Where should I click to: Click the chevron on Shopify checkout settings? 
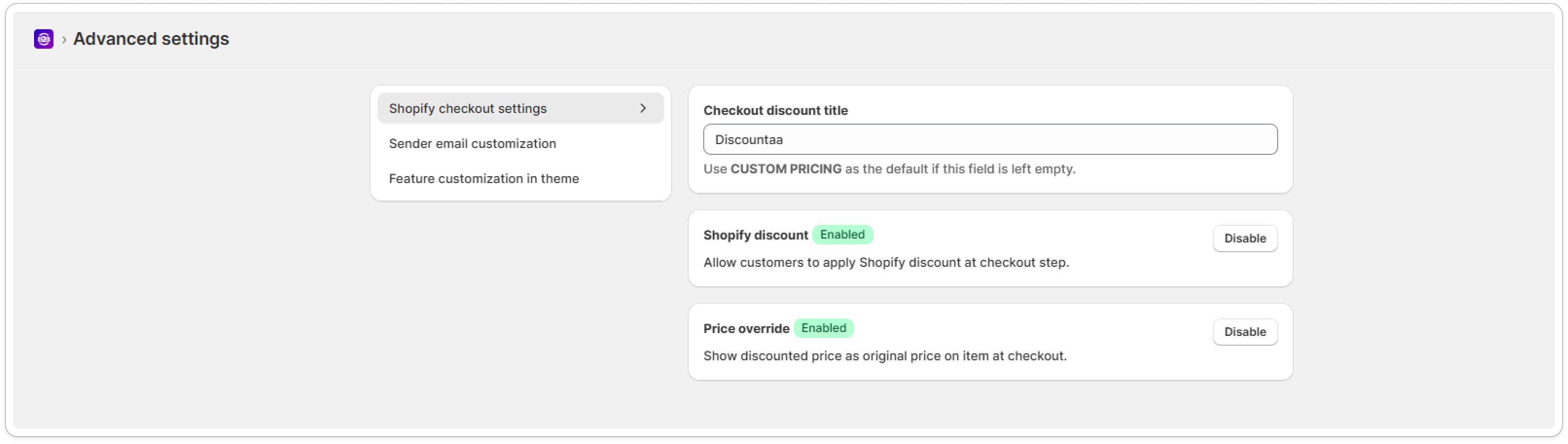[643, 109]
